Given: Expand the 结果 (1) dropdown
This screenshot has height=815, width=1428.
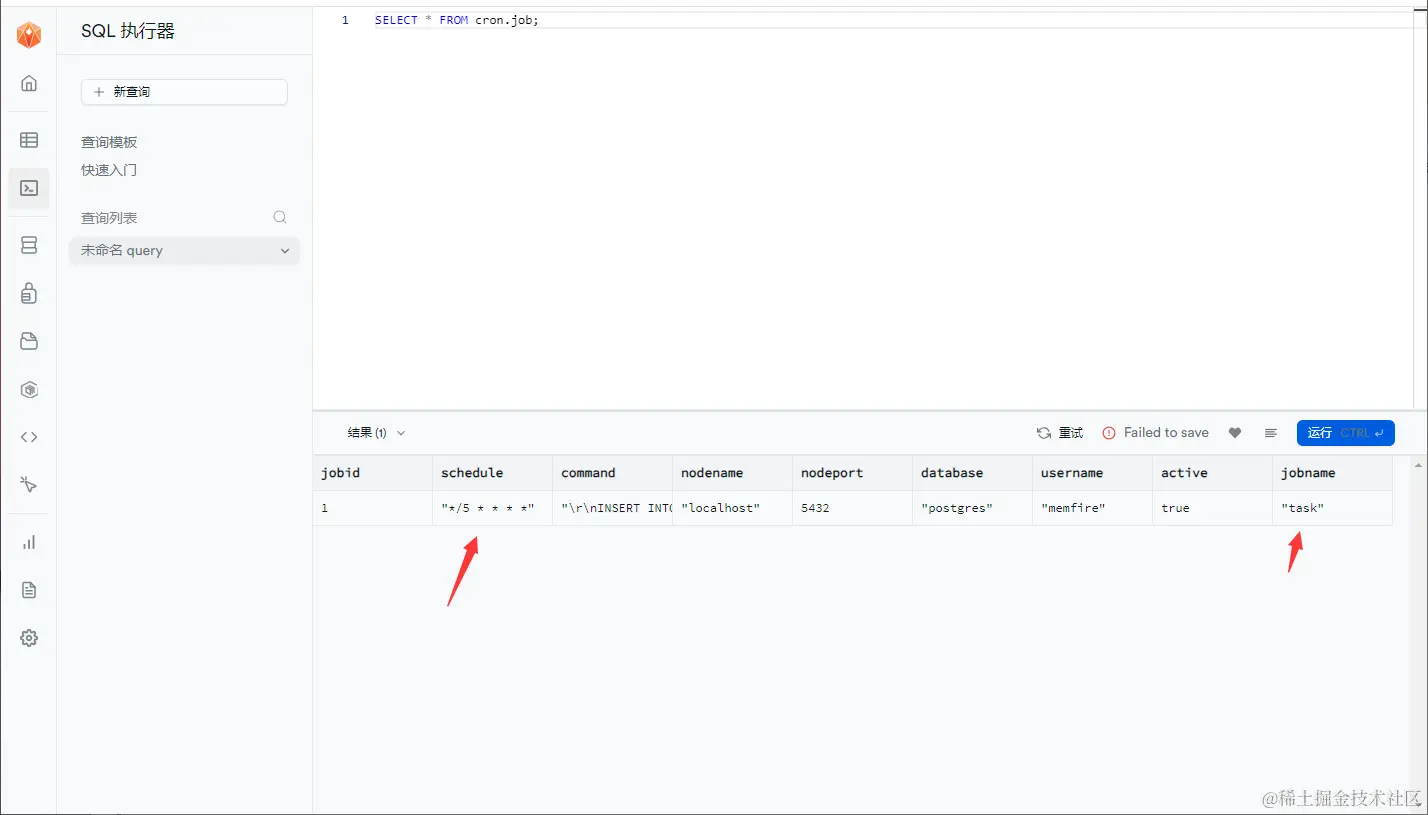Looking at the screenshot, I should [377, 433].
